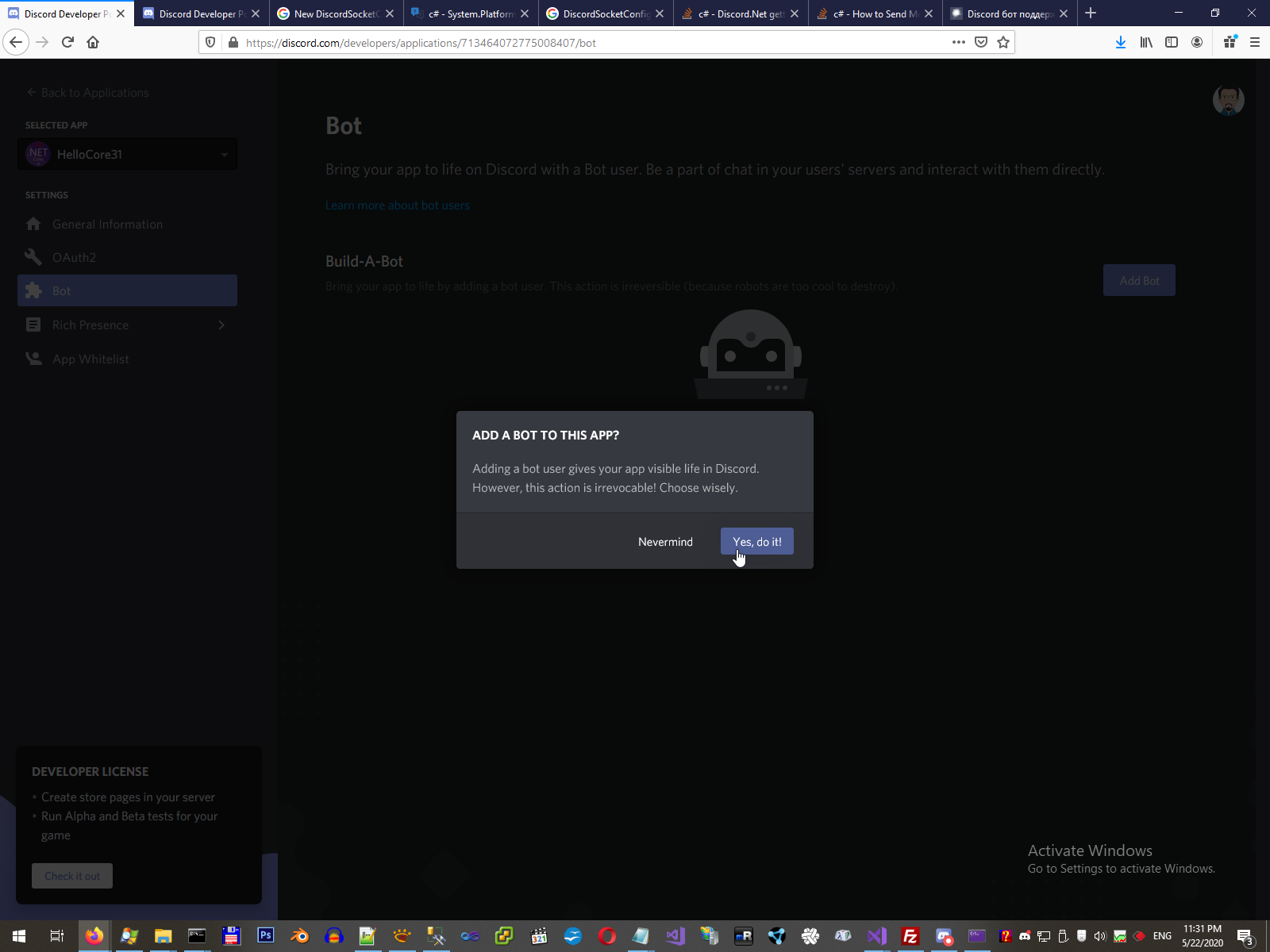The height and width of the screenshot is (952, 1270).
Task: Switch to second Discord Developer Portal tab
Action: 202,13
